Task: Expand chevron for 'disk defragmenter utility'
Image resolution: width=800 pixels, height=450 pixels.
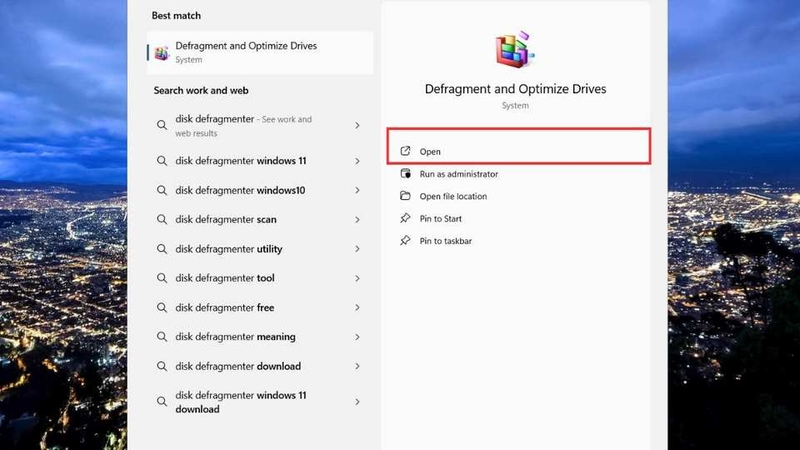Action: pos(357,249)
